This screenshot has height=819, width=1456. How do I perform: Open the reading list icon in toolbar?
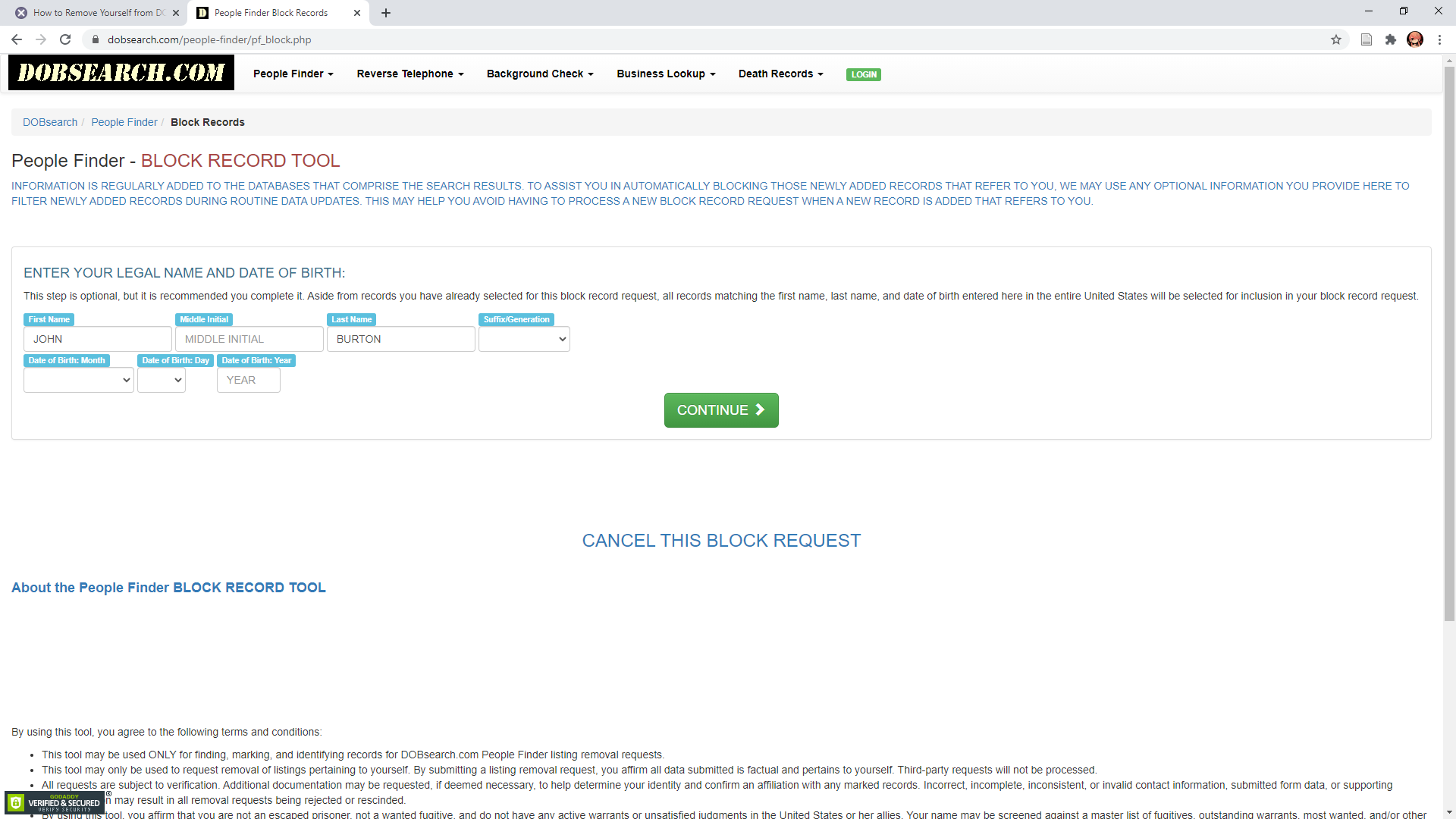pyautogui.click(x=1367, y=39)
